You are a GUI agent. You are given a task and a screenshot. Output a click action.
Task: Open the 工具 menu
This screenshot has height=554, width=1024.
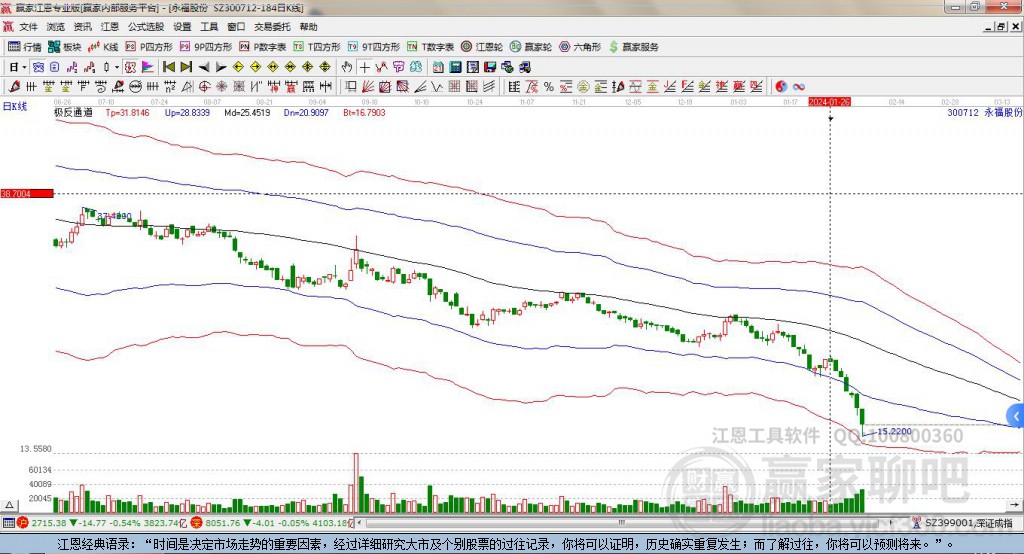coord(209,27)
